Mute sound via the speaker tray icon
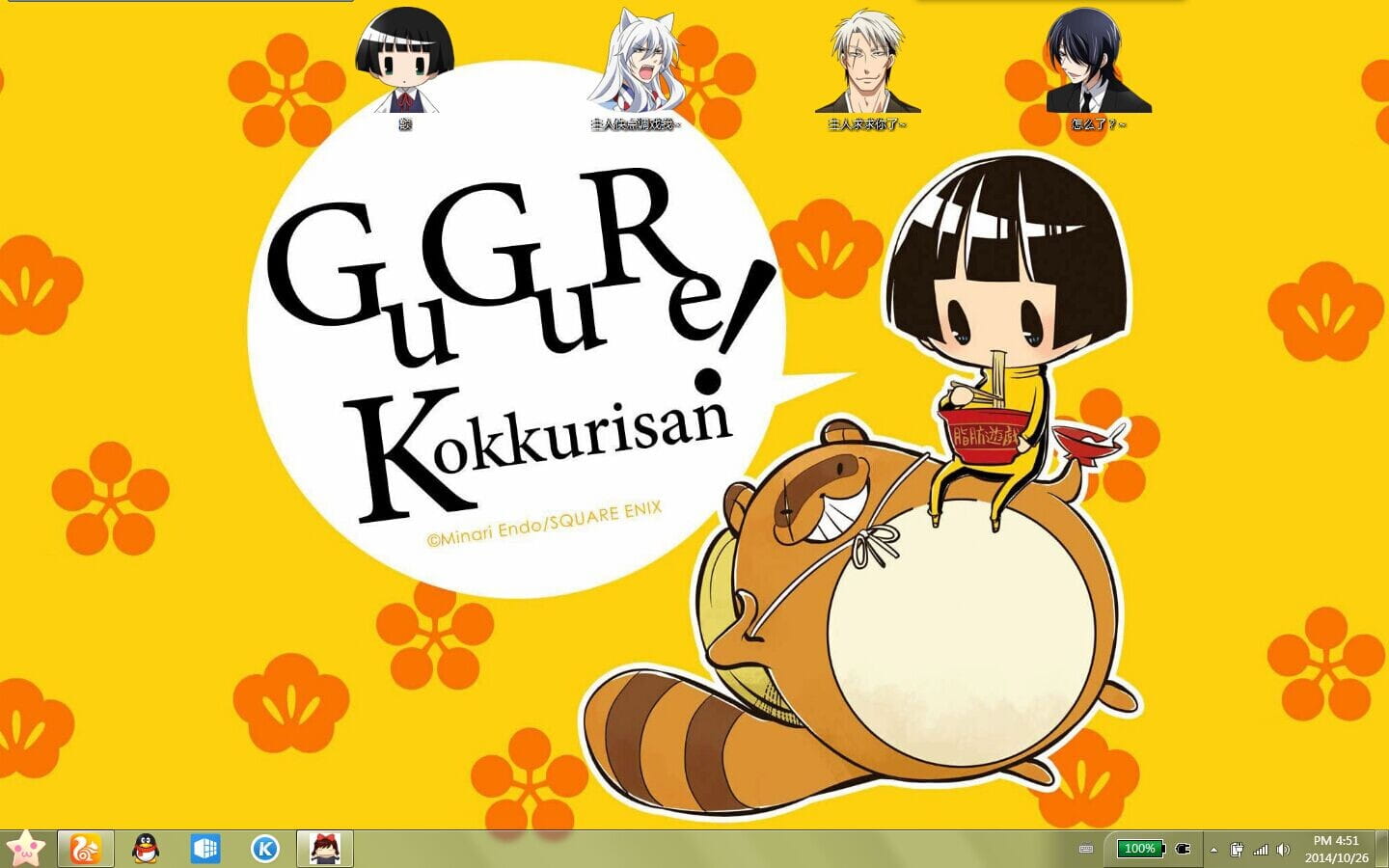 click(1284, 850)
